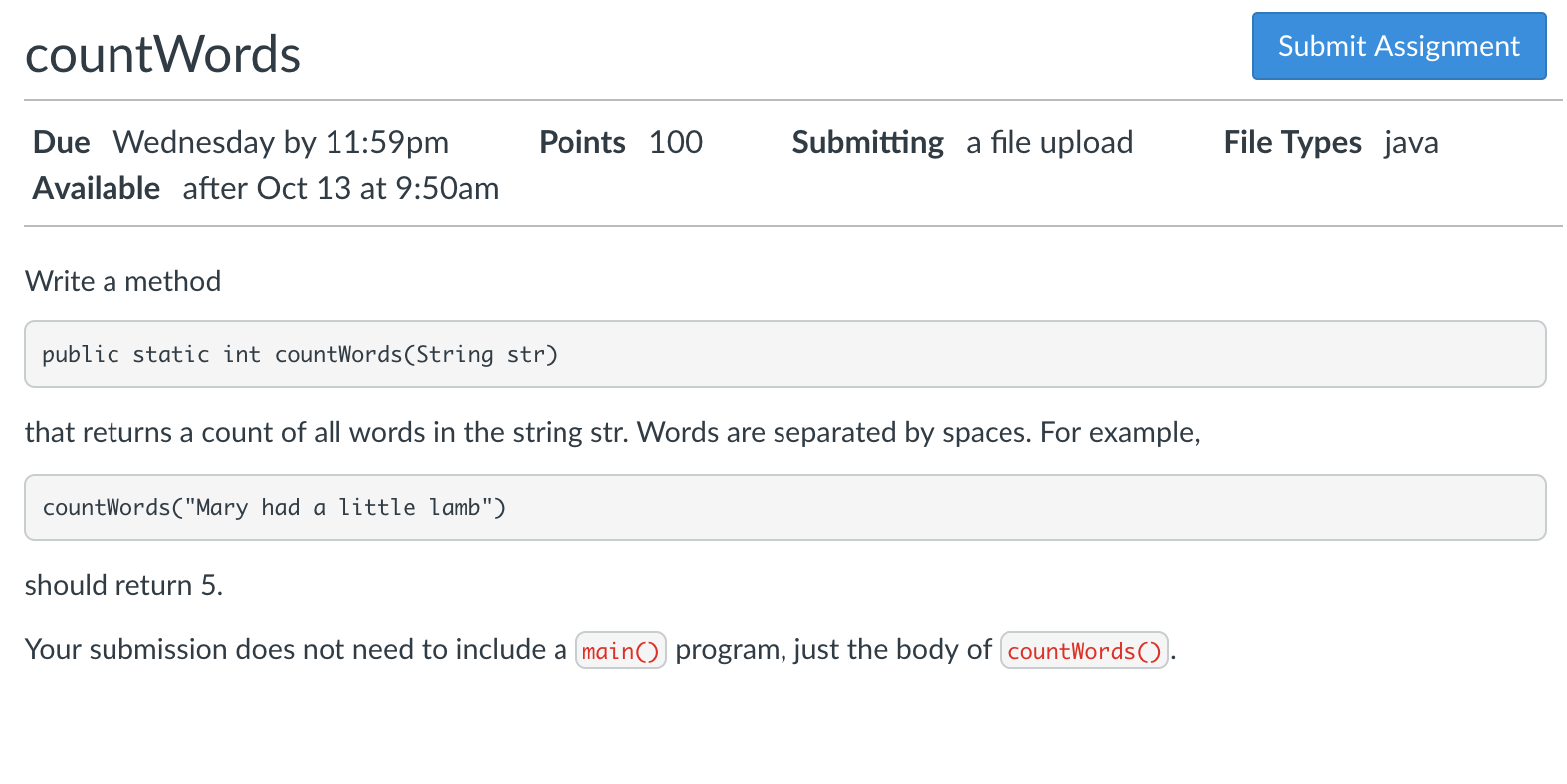Image resolution: width=1567 pixels, height=784 pixels.
Task: Click the Available after Oct 13 text
Action: tap(339, 187)
